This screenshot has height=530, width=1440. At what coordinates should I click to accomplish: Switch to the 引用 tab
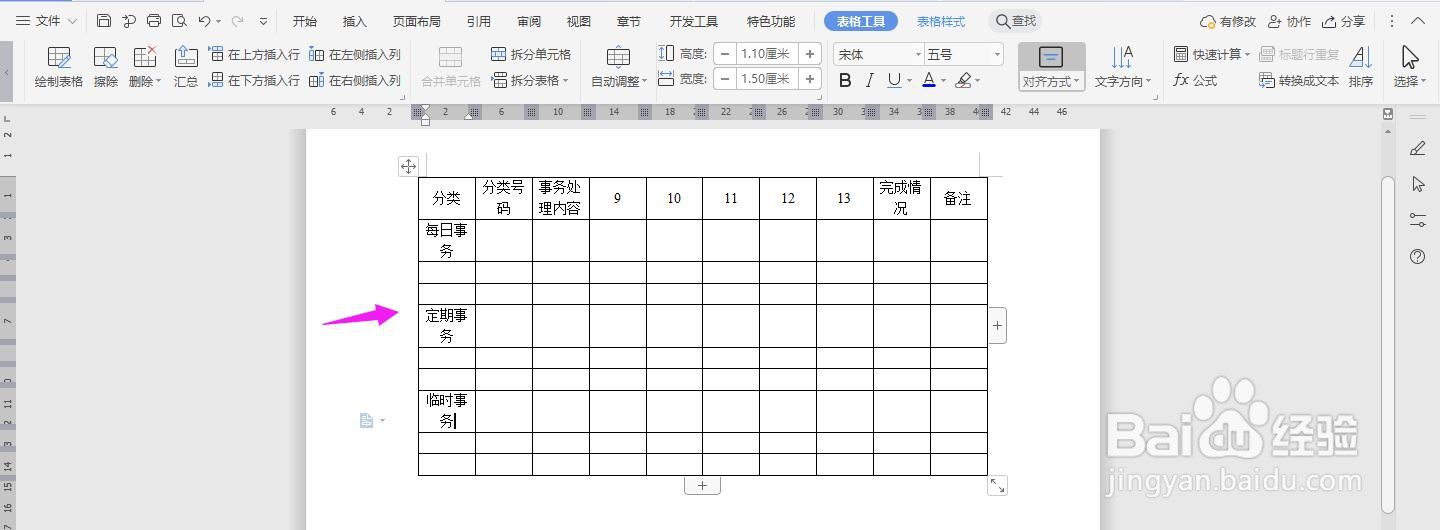478,21
